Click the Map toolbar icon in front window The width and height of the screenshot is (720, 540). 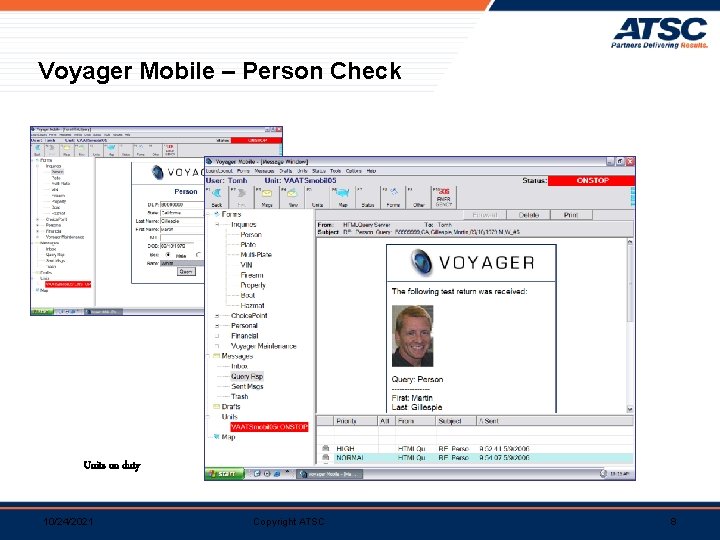pyautogui.click(x=343, y=197)
